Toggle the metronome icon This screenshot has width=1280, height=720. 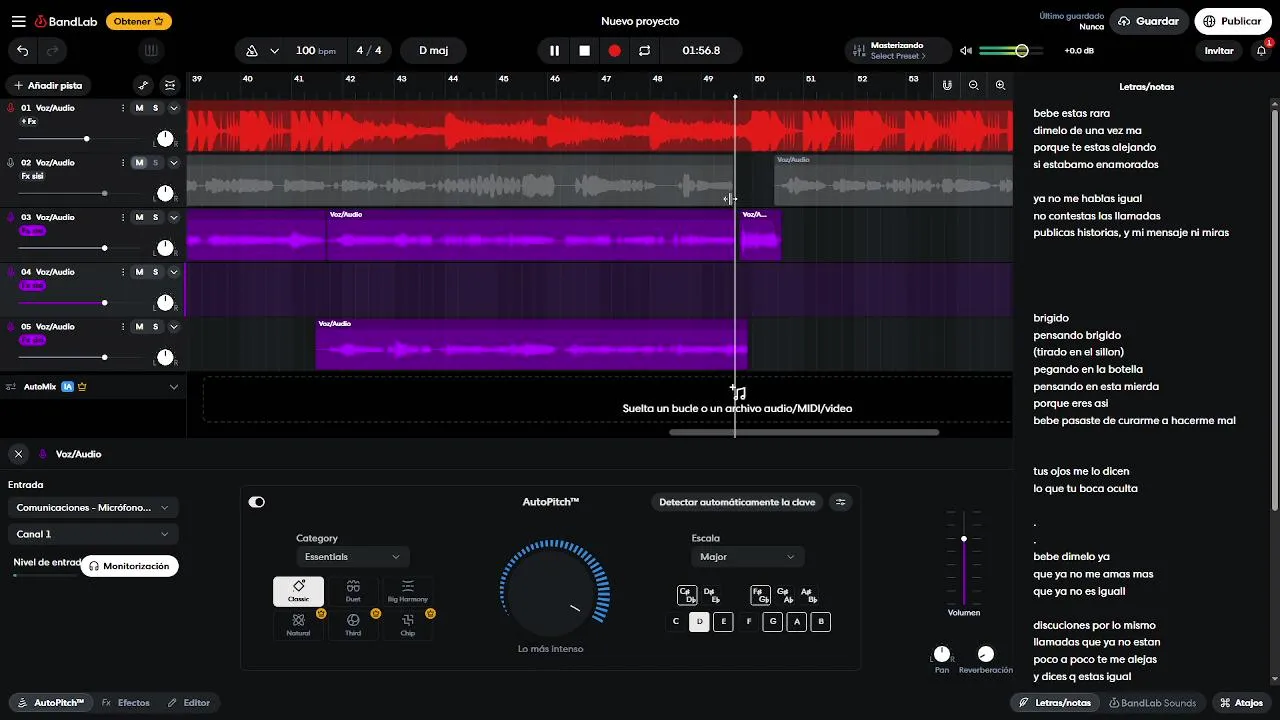tap(252, 50)
